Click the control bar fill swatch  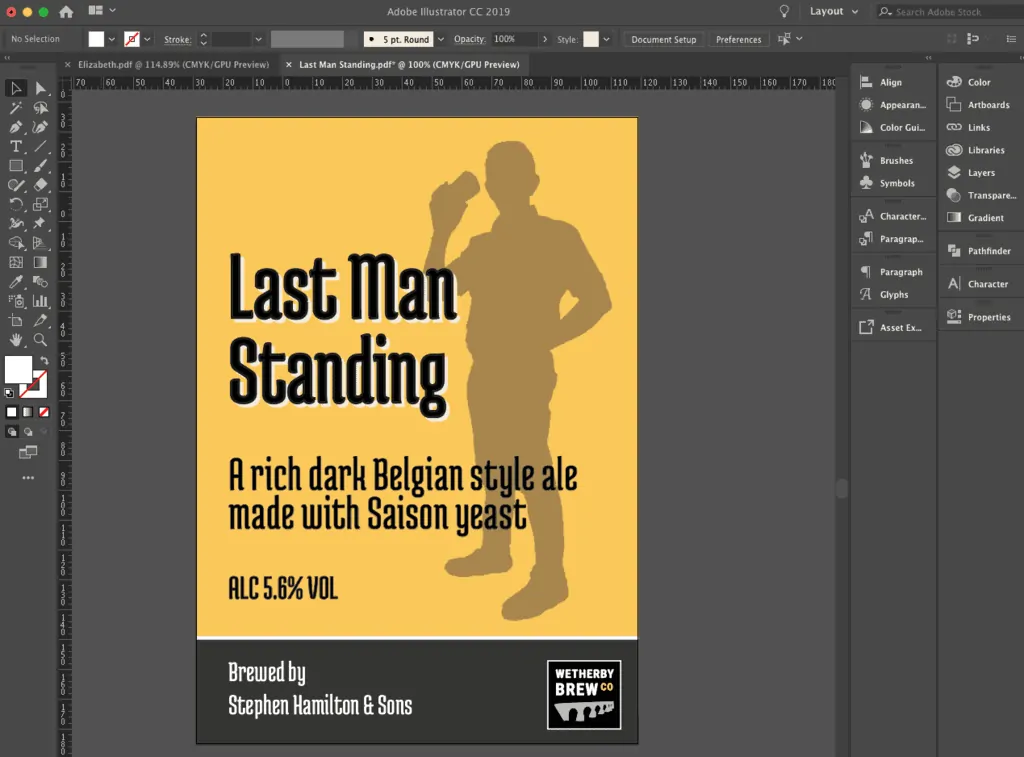(x=96, y=39)
